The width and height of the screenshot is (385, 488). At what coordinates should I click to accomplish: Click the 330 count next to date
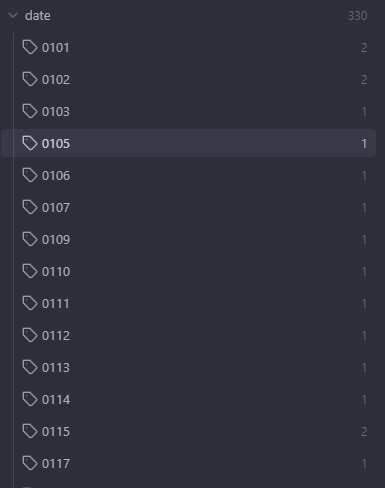pyautogui.click(x=358, y=16)
